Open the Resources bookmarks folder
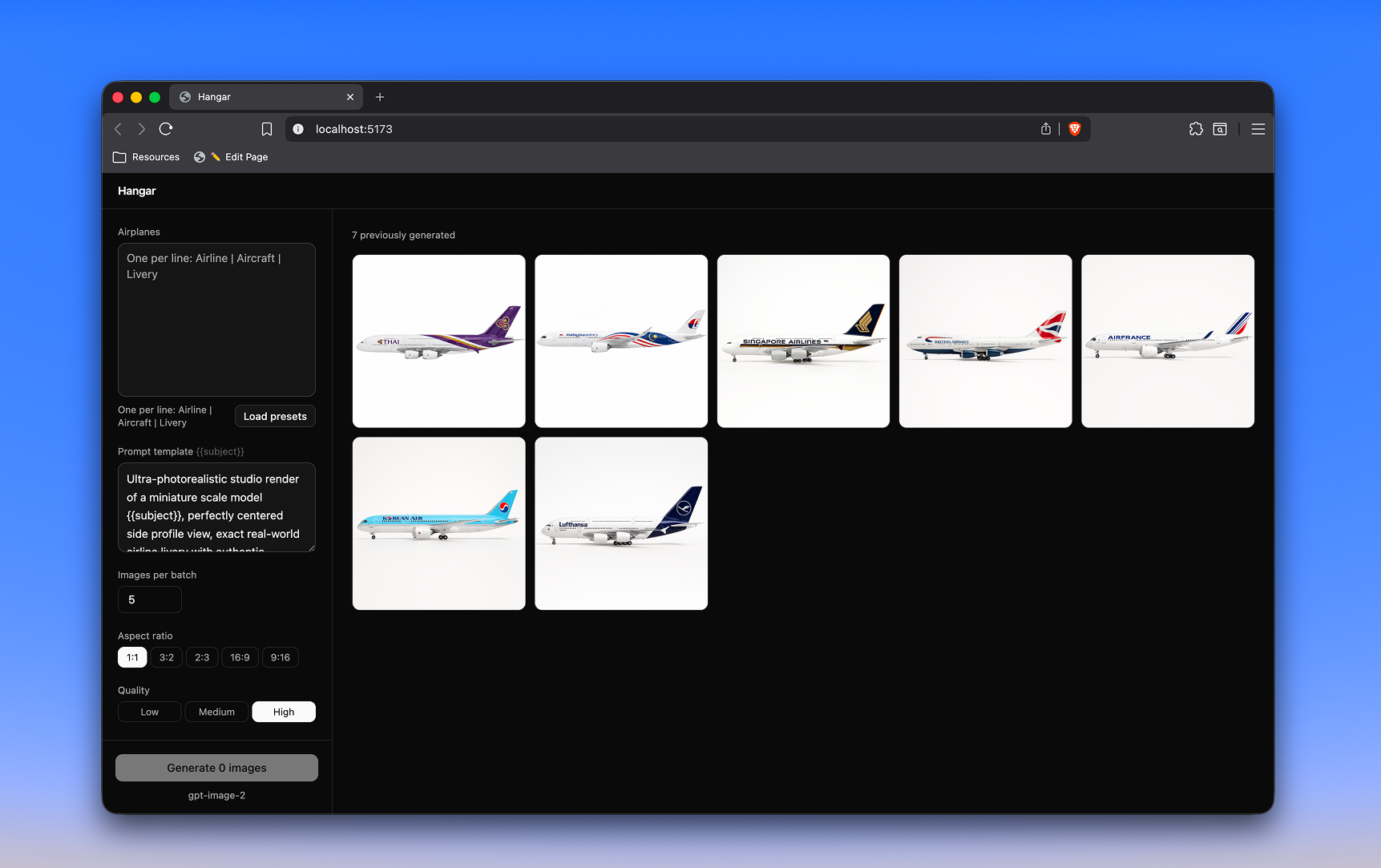This screenshot has height=868, width=1381. (x=147, y=157)
